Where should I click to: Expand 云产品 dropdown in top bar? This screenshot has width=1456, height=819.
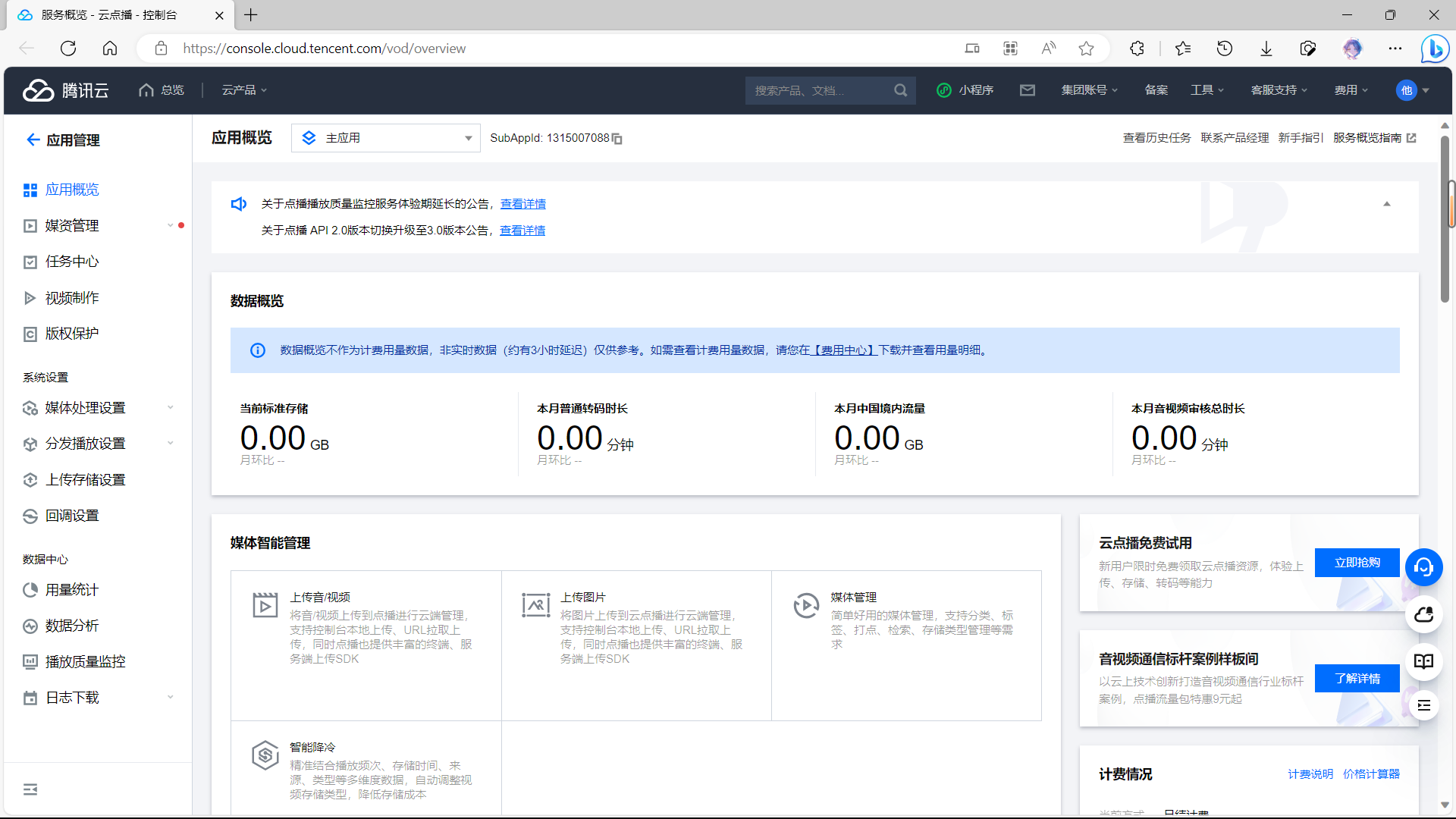coord(244,90)
